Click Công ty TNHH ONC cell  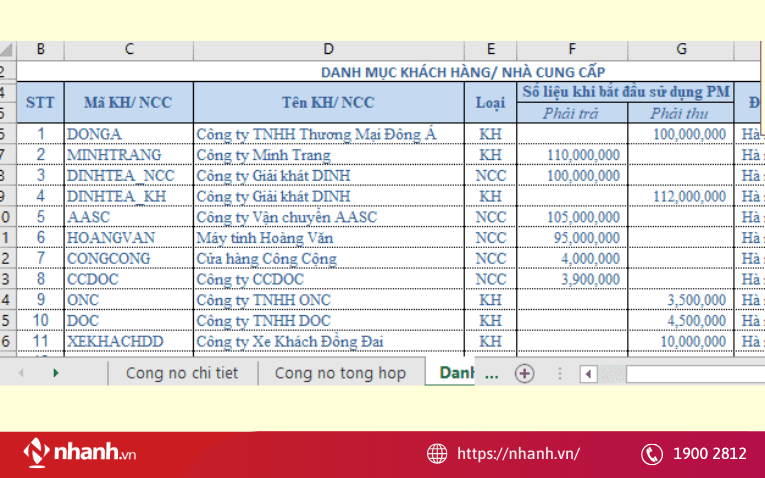(328, 300)
